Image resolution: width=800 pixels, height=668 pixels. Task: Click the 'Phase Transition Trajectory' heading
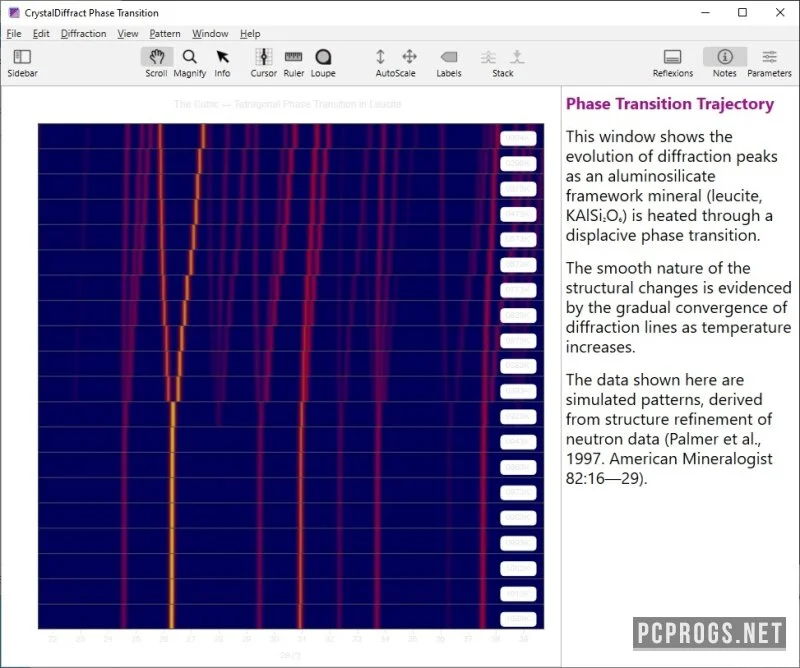[x=669, y=104]
